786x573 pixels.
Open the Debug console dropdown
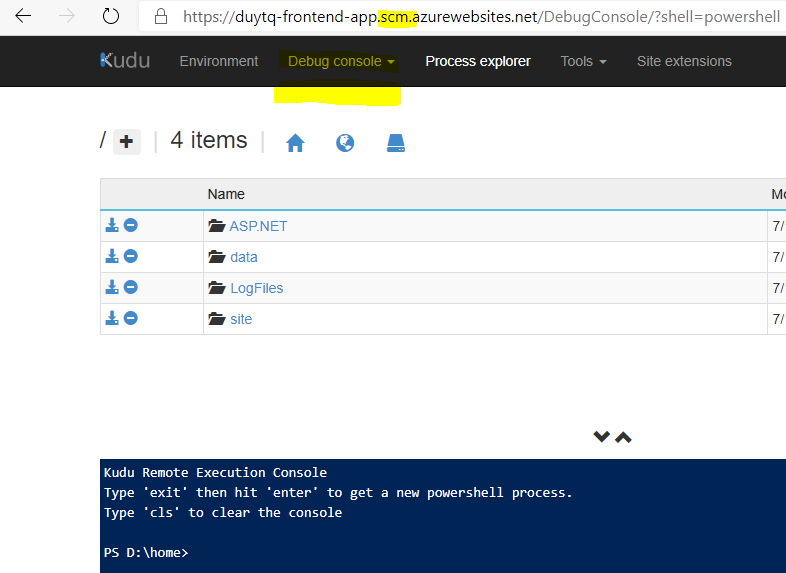[x=341, y=61]
